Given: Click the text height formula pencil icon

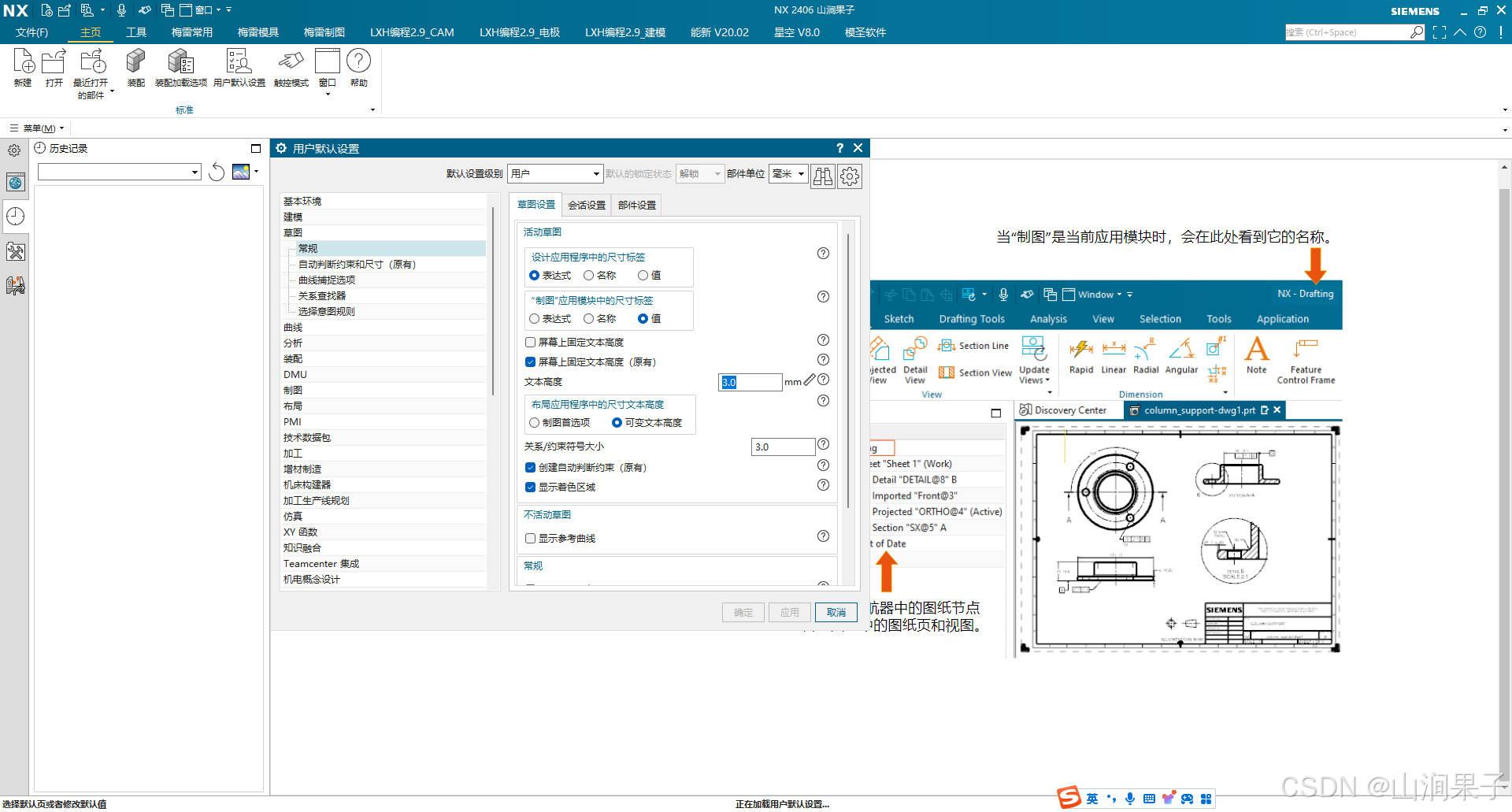Looking at the screenshot, I should [x=809, y=380].
